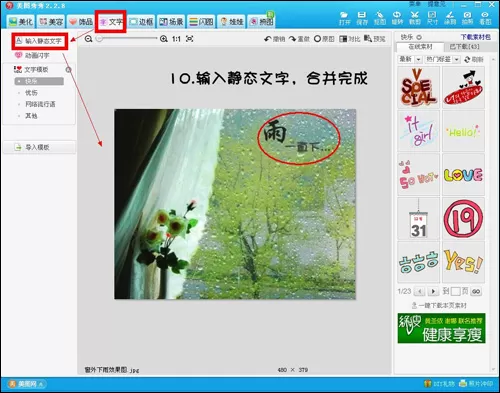Click 一键下载本页素材 download link
Viewport: 500px width, 393px height.
click(439, 305)
